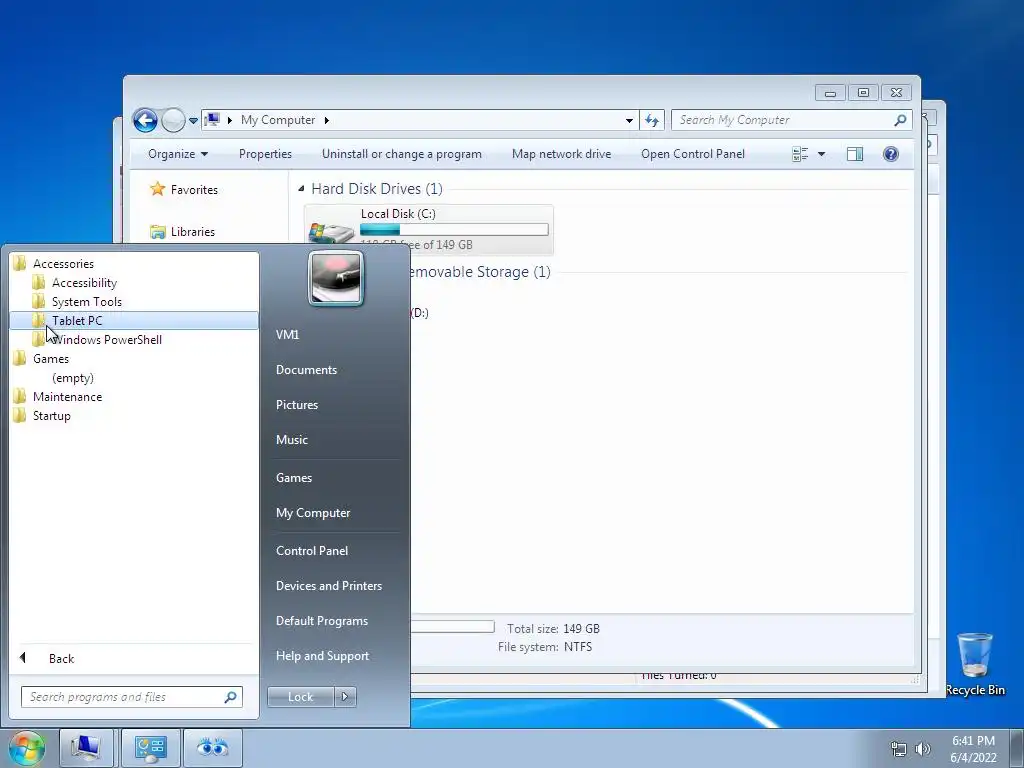The height and width of the screenshot is (768, 1024).
Task: Open network icon in system tray
Action: click(x=899, y=749)
